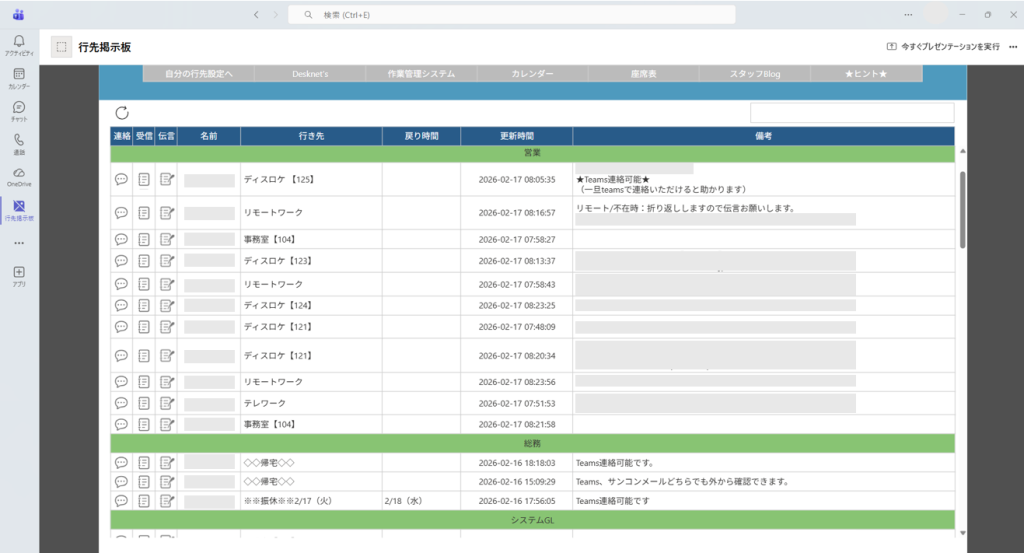The width and height of the screenshot is (1024, 553).
Task: Click 今すぐプレゼンテーションを実行 button
Action: pyautogui.click(x=943, y=47)
